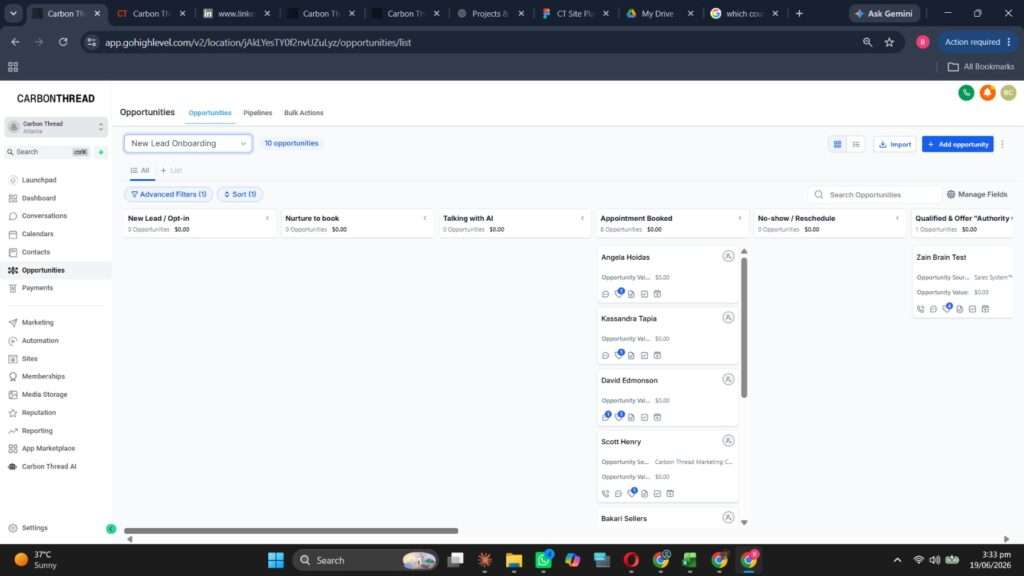Click the orange notifications icon in the header
The width and height of the screenshot is (1024, 576).
987,93
